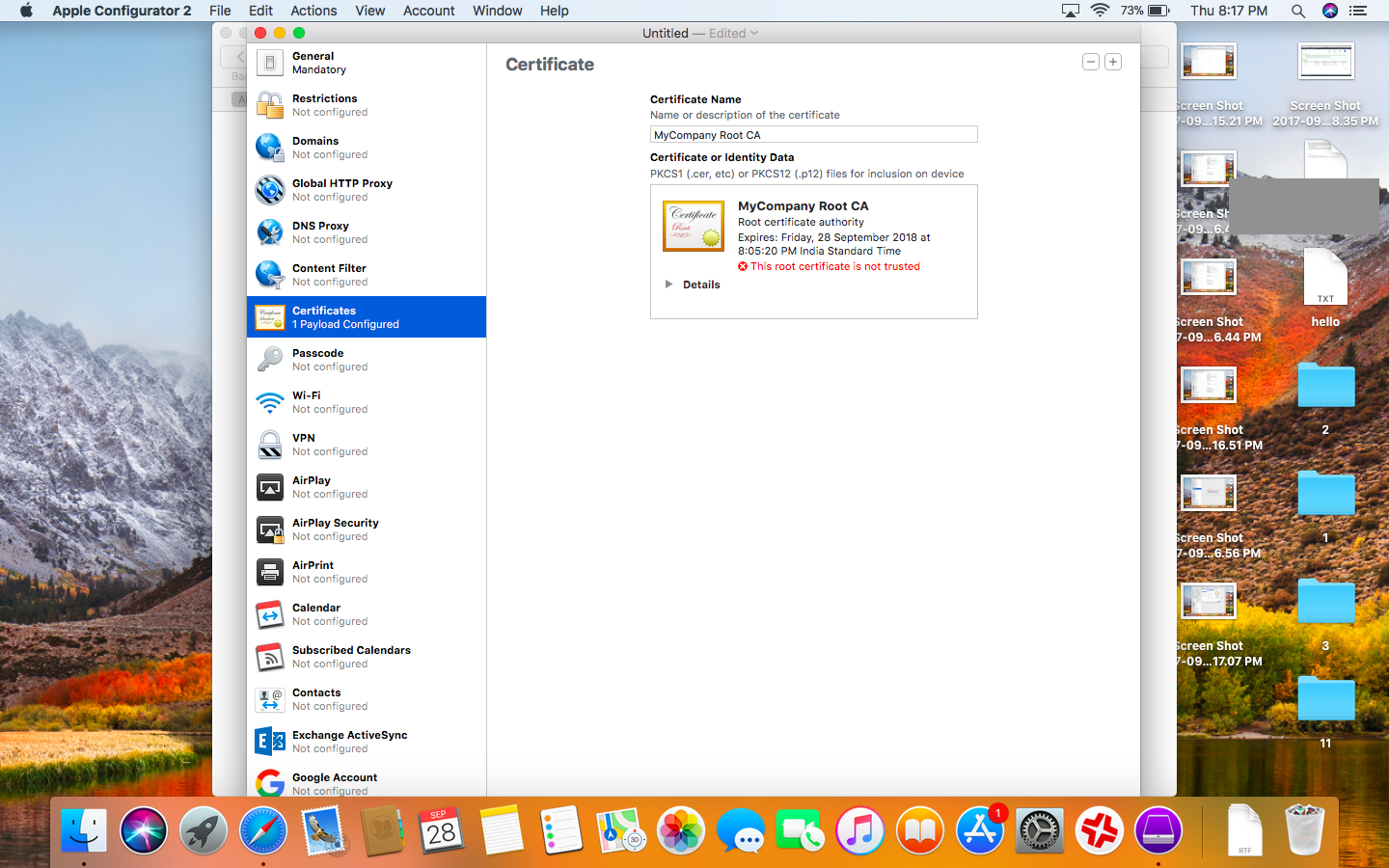This screenshot has width=1389, height=868.
Task: Open iTunes music note icon in Dock
Action: (x=860, y=830)
